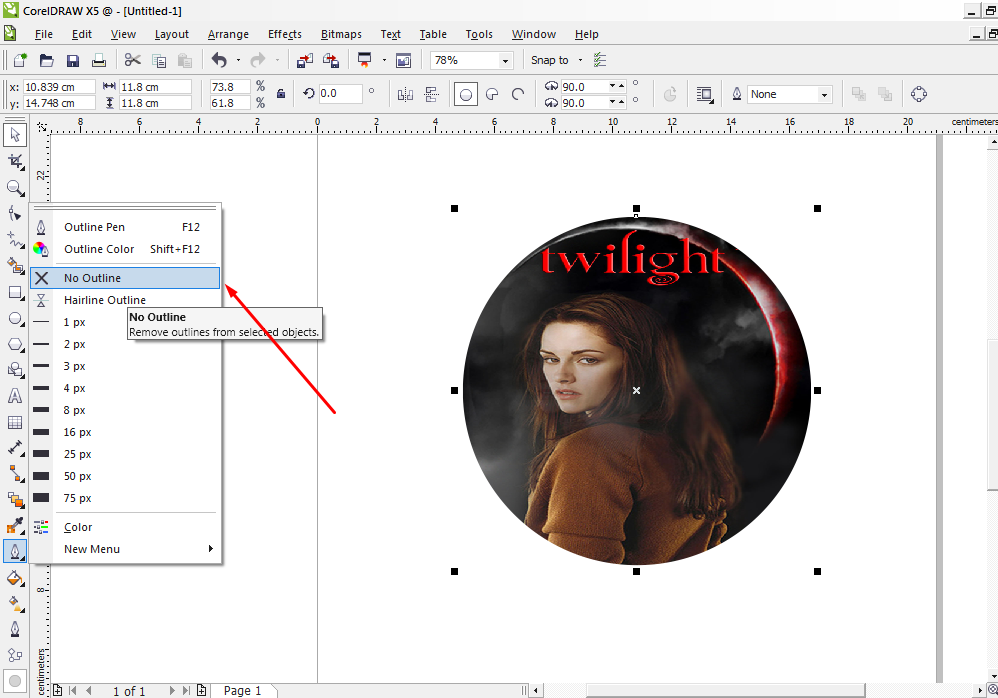Screen dimensions: 998x698
Task: Add page after current page
Action: click(x=201, y=690)
